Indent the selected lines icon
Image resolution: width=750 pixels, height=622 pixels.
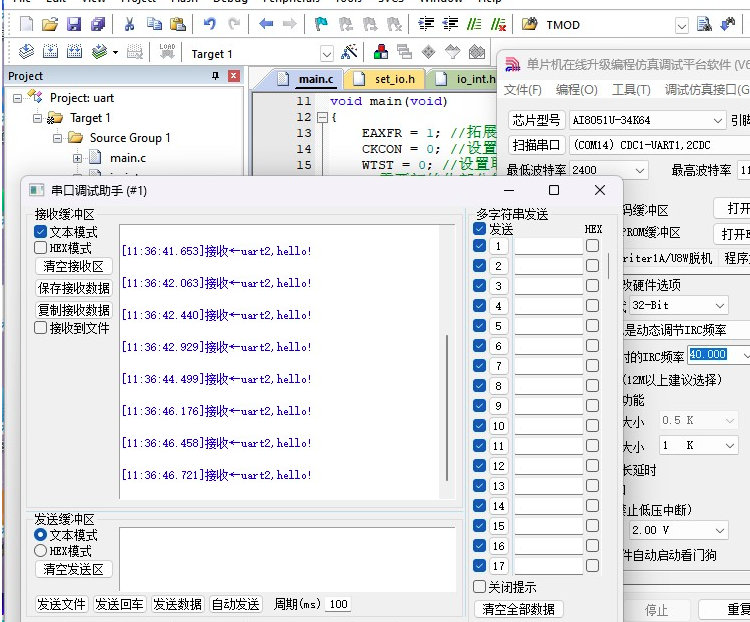pos(426,24)
